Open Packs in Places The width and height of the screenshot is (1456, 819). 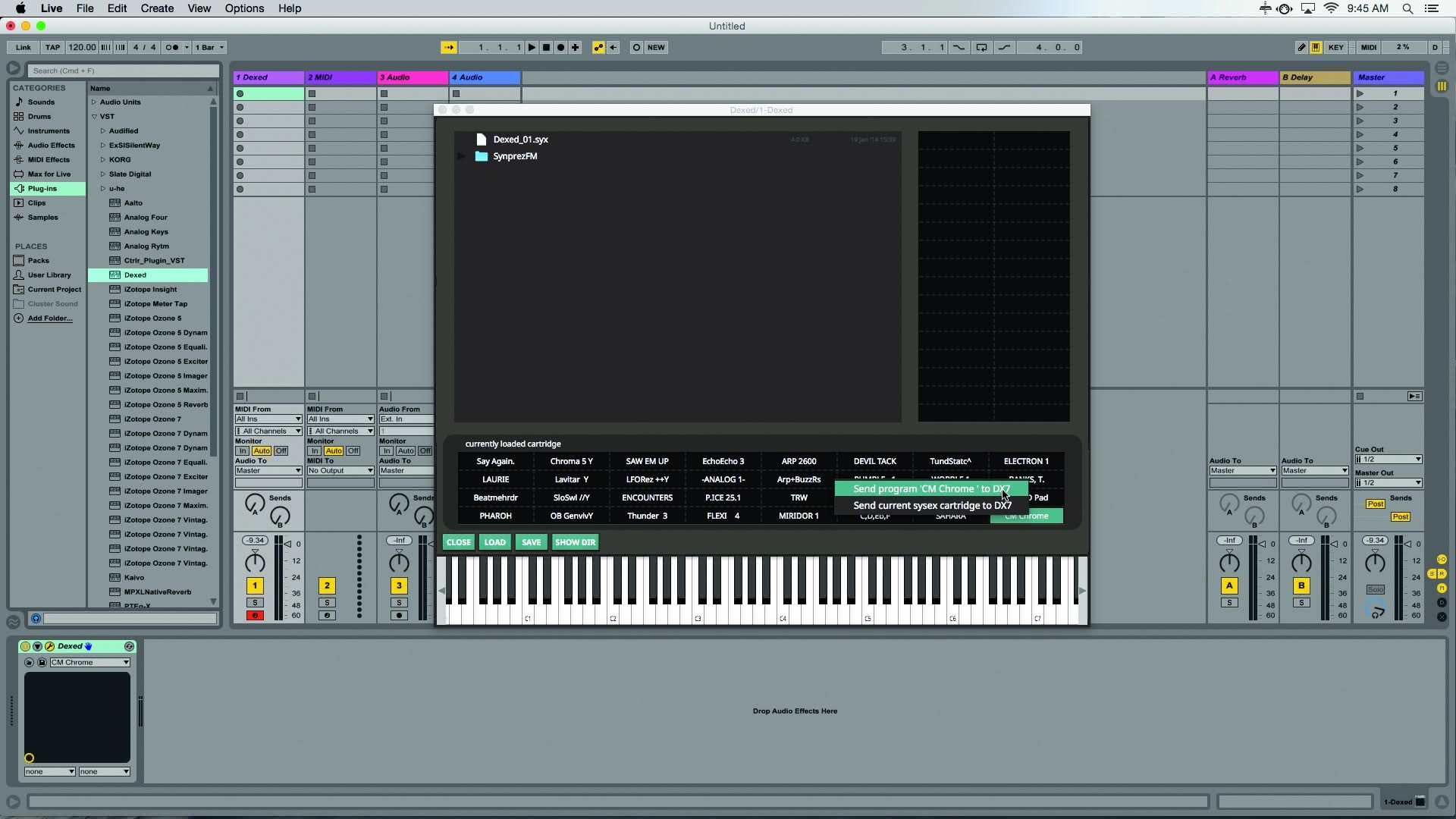tap(38, 260)
